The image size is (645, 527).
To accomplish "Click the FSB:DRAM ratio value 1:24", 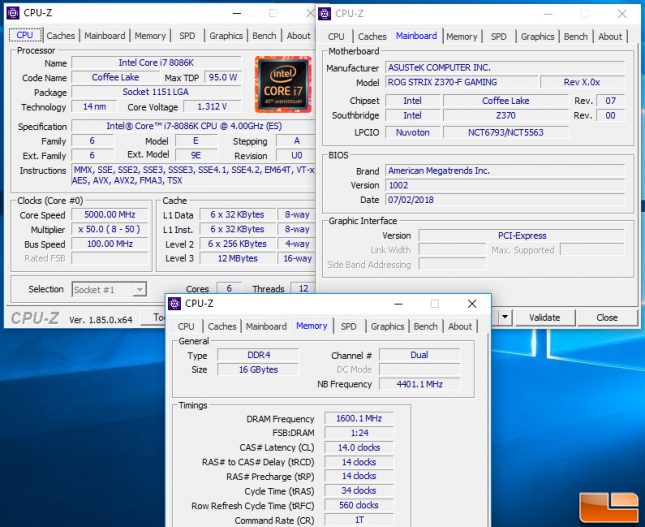I will (x=359, y=433).
